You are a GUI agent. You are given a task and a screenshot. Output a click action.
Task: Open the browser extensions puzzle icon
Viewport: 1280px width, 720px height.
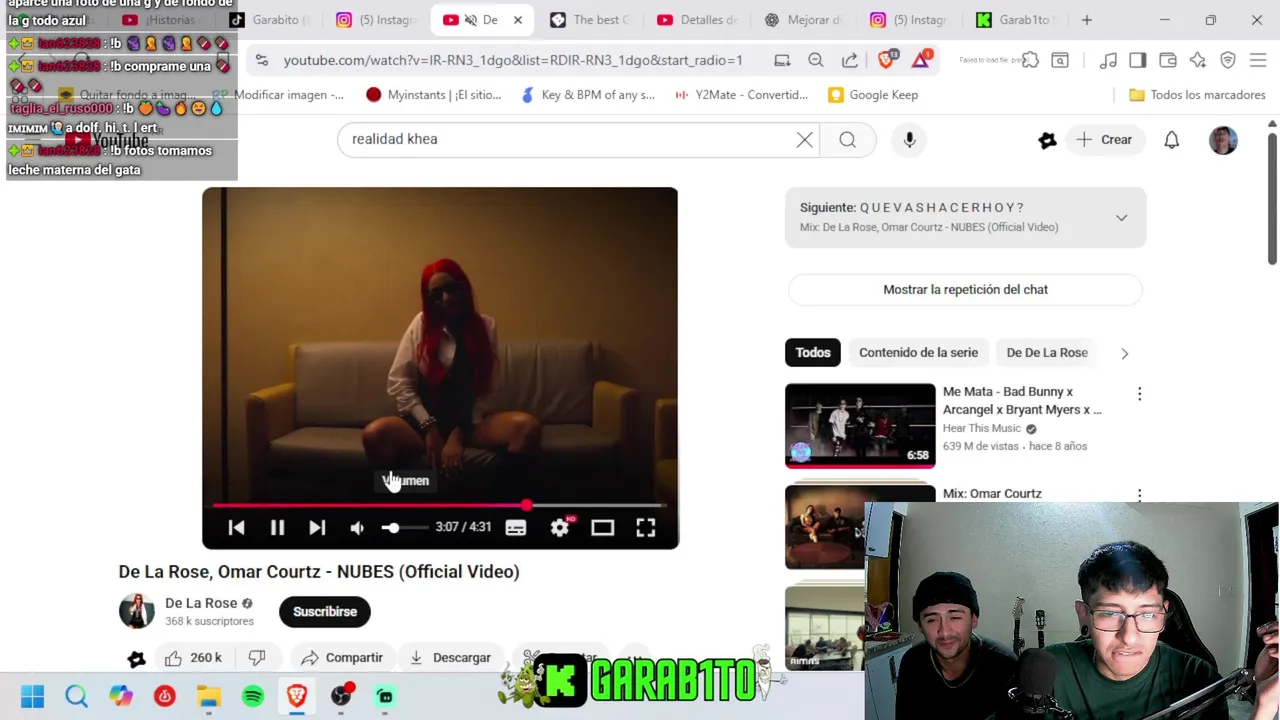1030,60
